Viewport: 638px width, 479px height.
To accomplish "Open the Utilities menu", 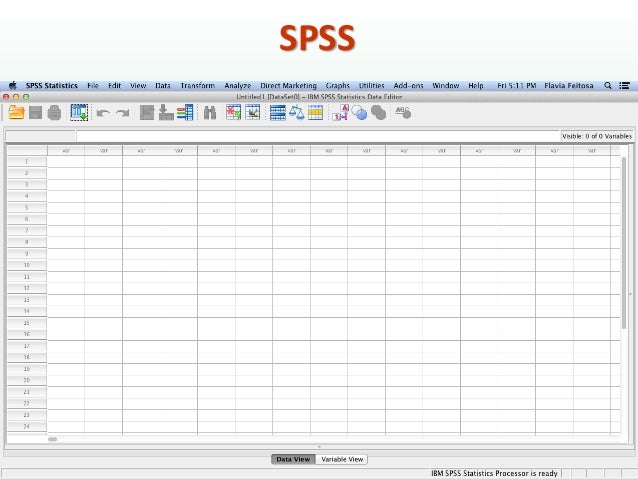I will click(371, 85).
